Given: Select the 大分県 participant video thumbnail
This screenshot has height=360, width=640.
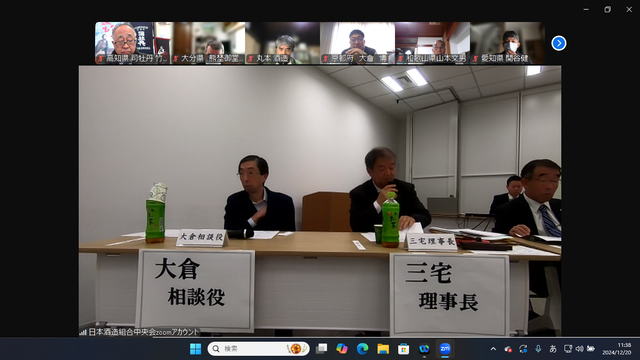Looking at the screenshot, I should (207, 43).
